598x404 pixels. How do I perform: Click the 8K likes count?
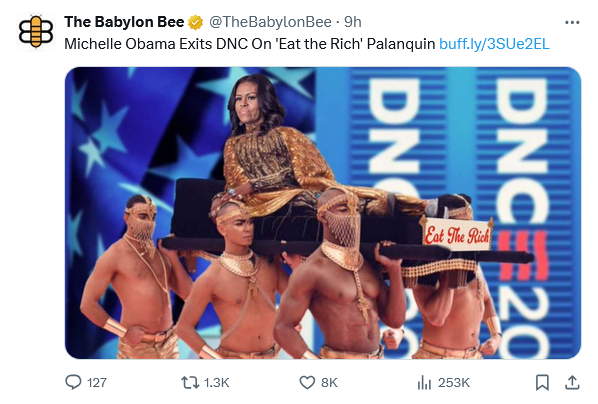click(329, 383)
